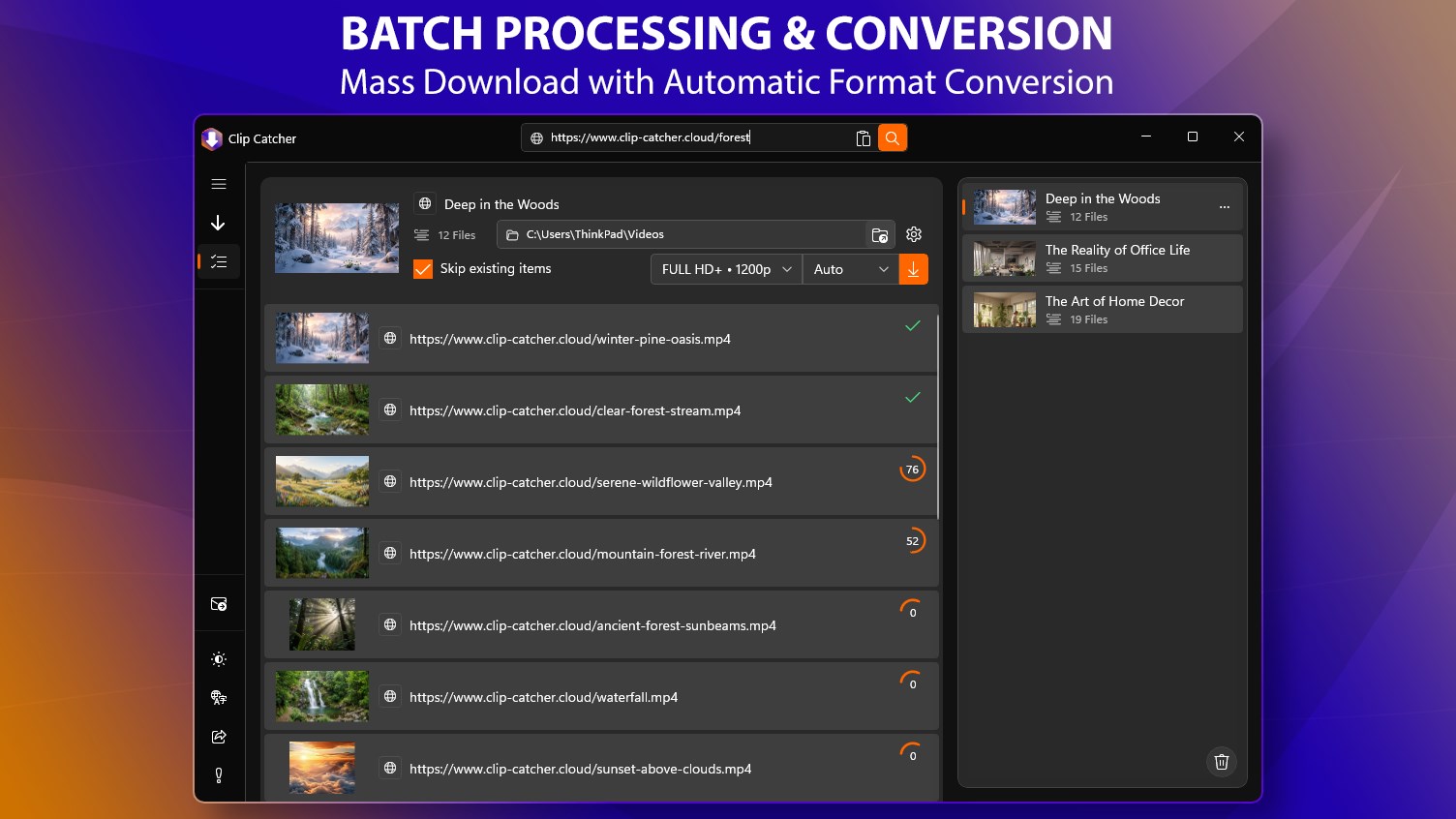The image size is (1456, 819).
Task: Click the serene-wildflower-valley.mp4 URL text
Action: tap(591, 482)
